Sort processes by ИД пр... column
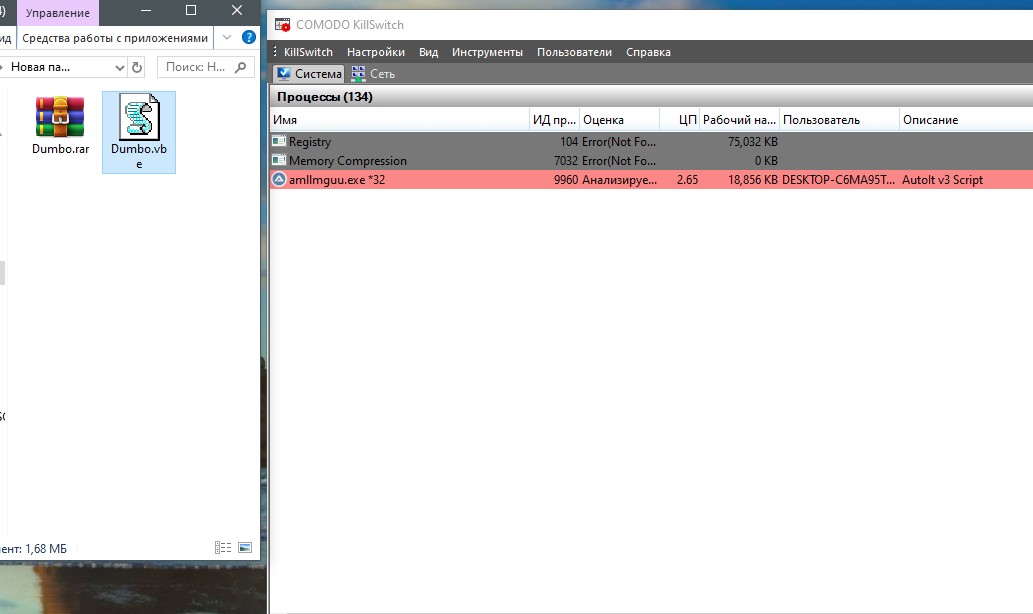Screen dimensions: 1033x614 click(555, 120)
